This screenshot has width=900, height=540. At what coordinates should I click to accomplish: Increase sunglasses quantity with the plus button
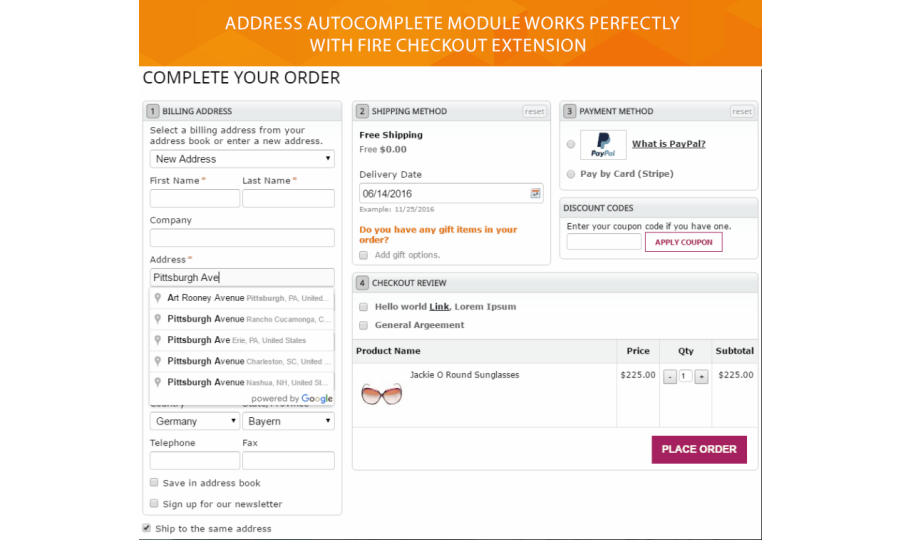(x=701, y=376)
